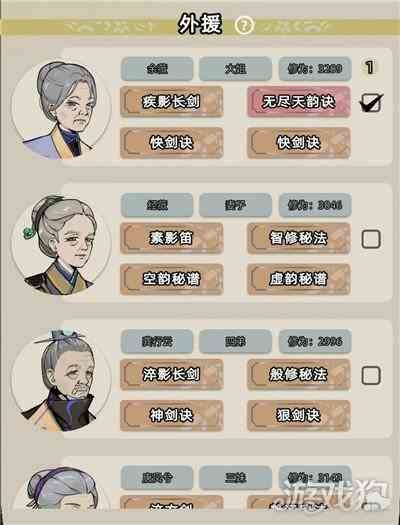Tap the portrait of the elderly woman with glasses

tap(61, 109)
